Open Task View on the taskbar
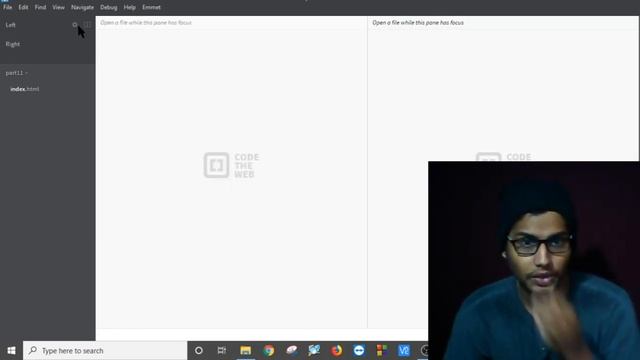Screen dimensions: 640x360 pyautogui.click(x=222, y=351)
